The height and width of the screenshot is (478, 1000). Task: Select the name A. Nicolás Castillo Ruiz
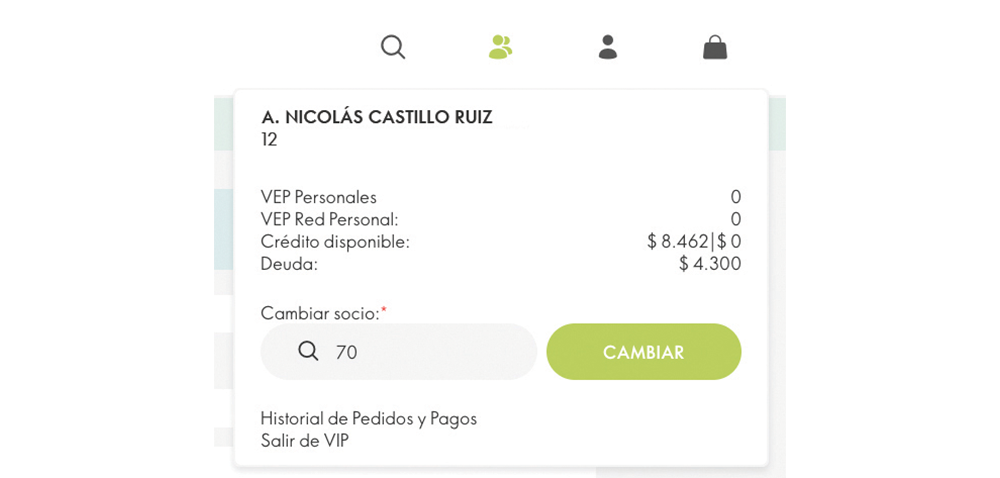376,117
